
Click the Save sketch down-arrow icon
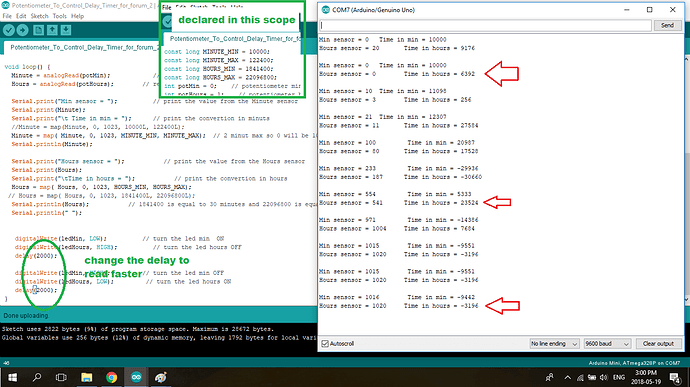point(66,30)
